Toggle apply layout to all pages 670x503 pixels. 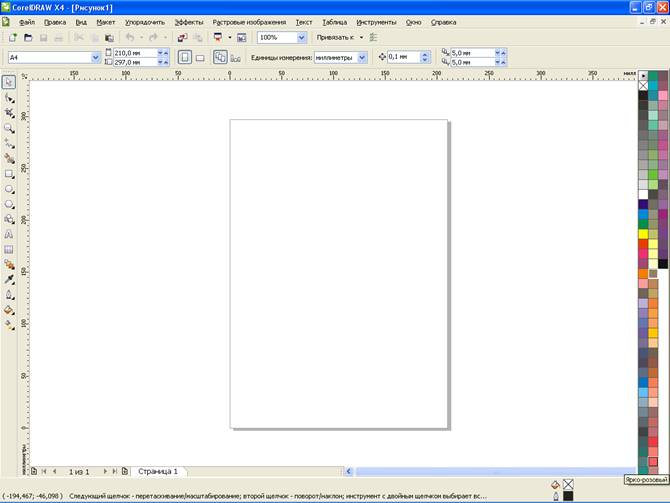pyautogui.click(x=220, y=57)
